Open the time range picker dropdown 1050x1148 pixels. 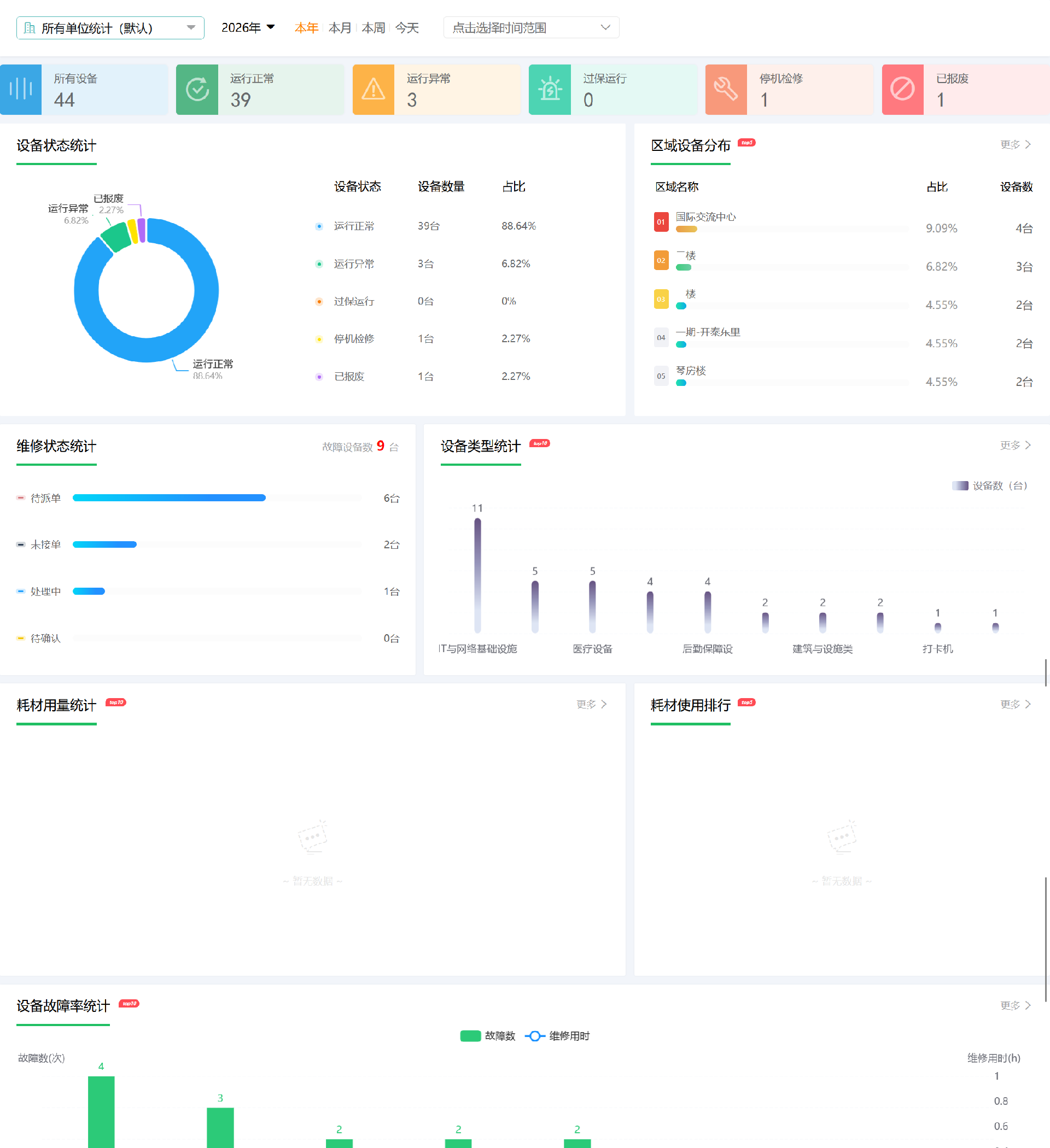pos(531,28)
